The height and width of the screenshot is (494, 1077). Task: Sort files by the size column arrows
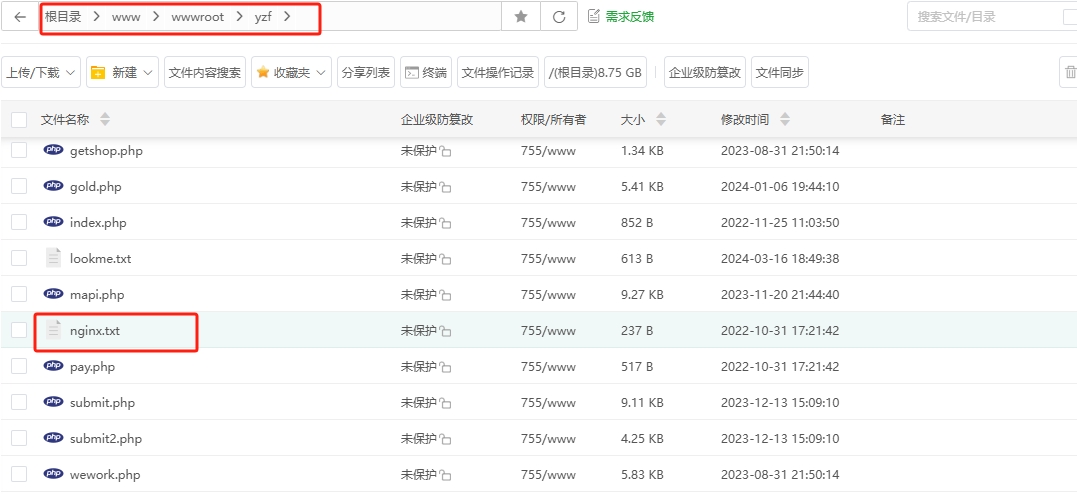coord(660,120)
